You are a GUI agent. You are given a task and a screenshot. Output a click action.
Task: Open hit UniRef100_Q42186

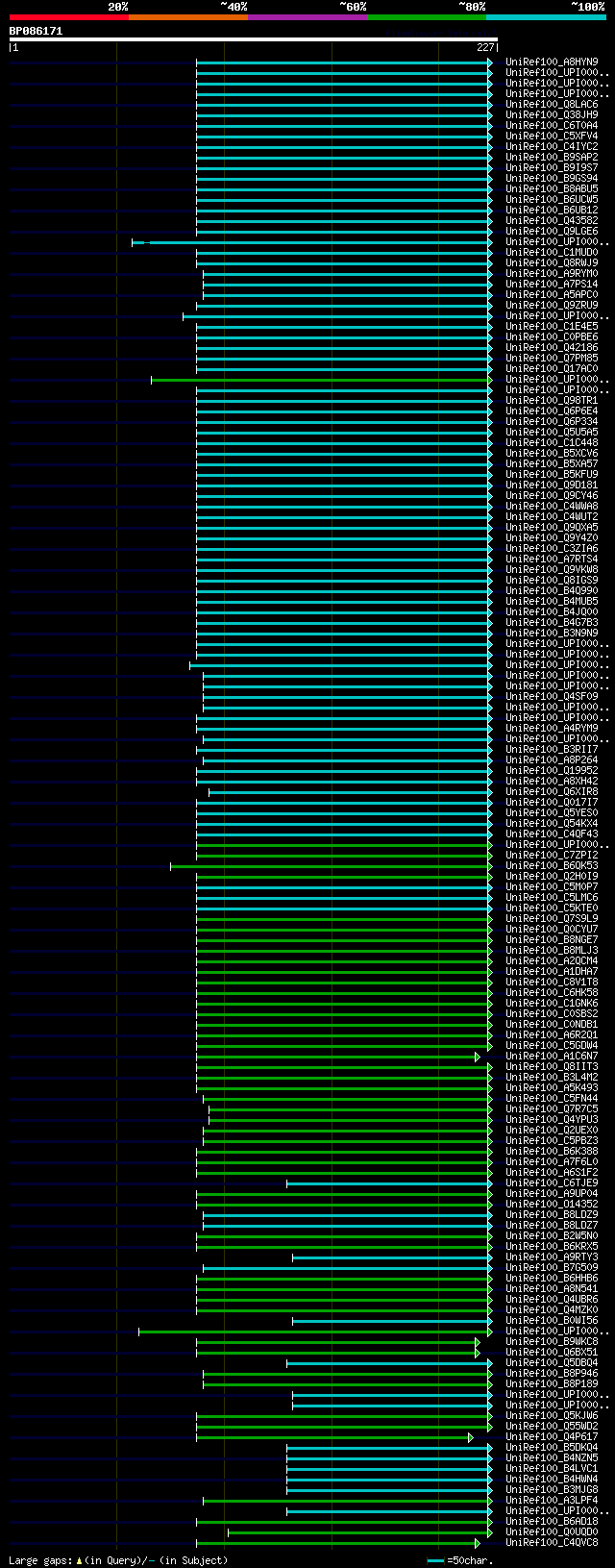[552, 347]
